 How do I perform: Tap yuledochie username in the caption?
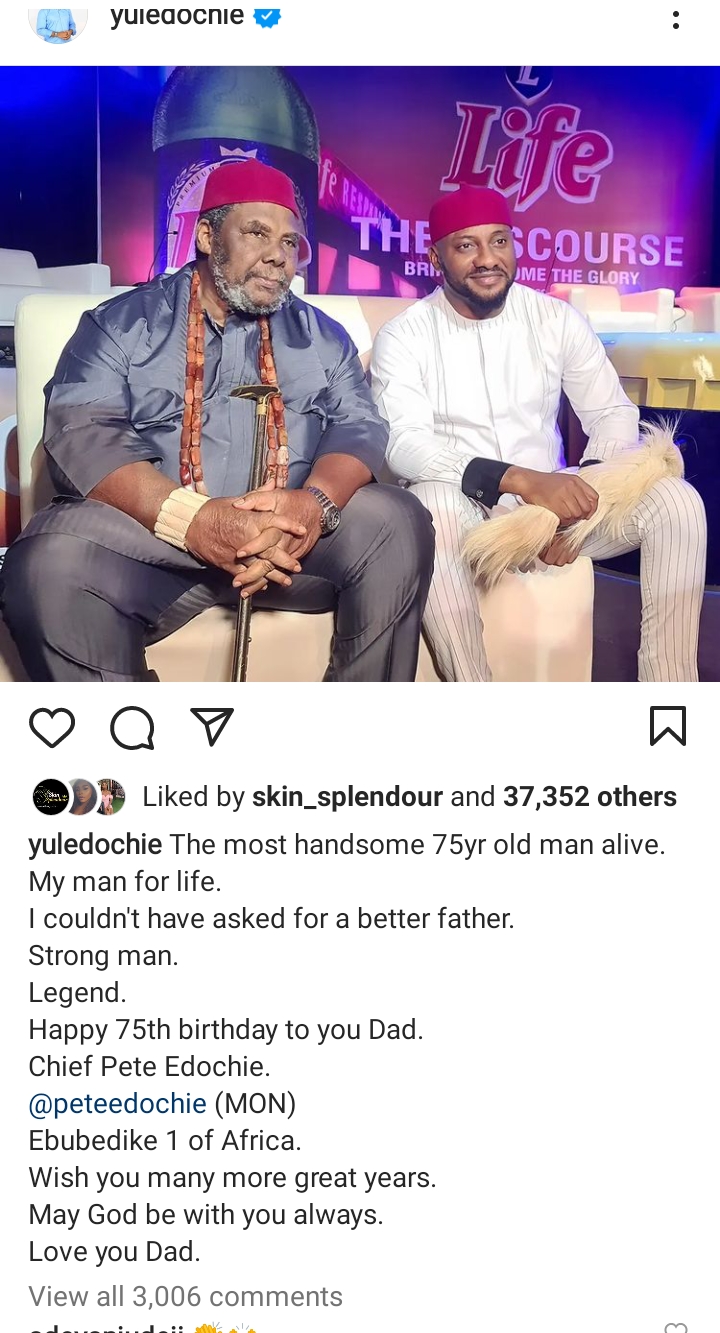(95, 845)
